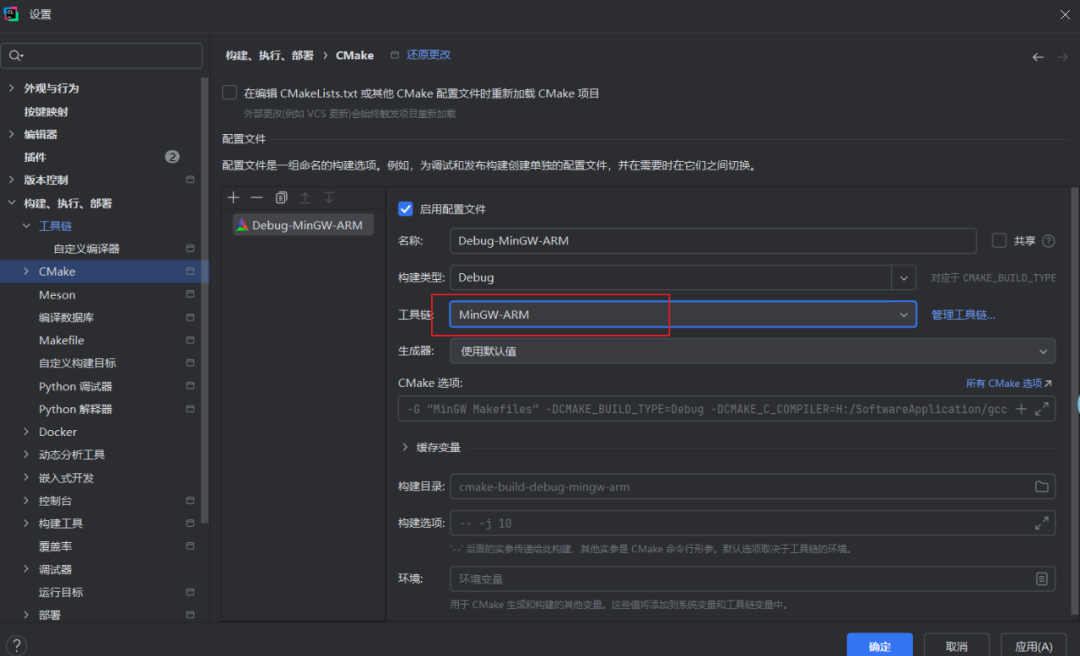Disable the 启用配置文件 checkbox
The width and height of the screenshot is (1080, 656).
[x=405, y=209]
